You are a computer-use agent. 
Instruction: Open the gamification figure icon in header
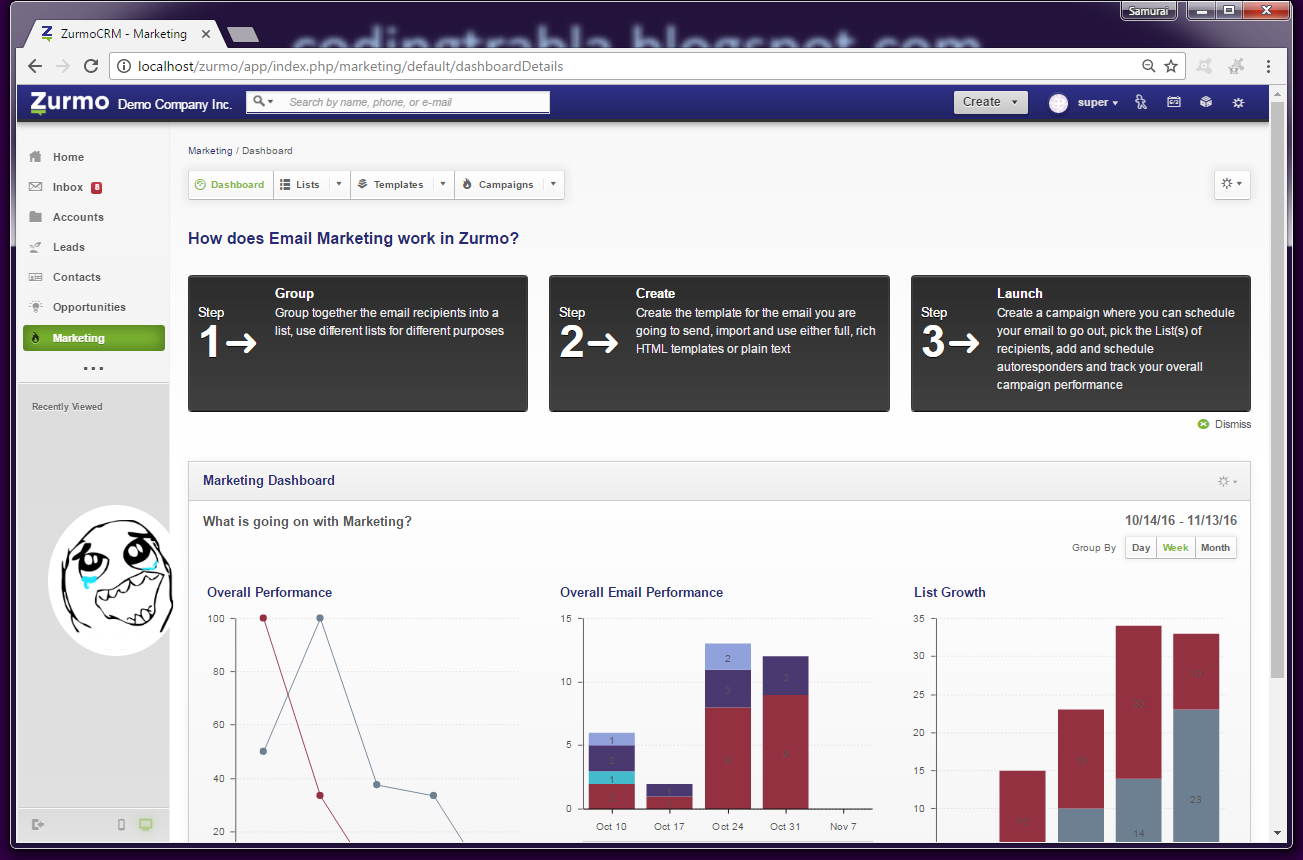pos(1141,102)
